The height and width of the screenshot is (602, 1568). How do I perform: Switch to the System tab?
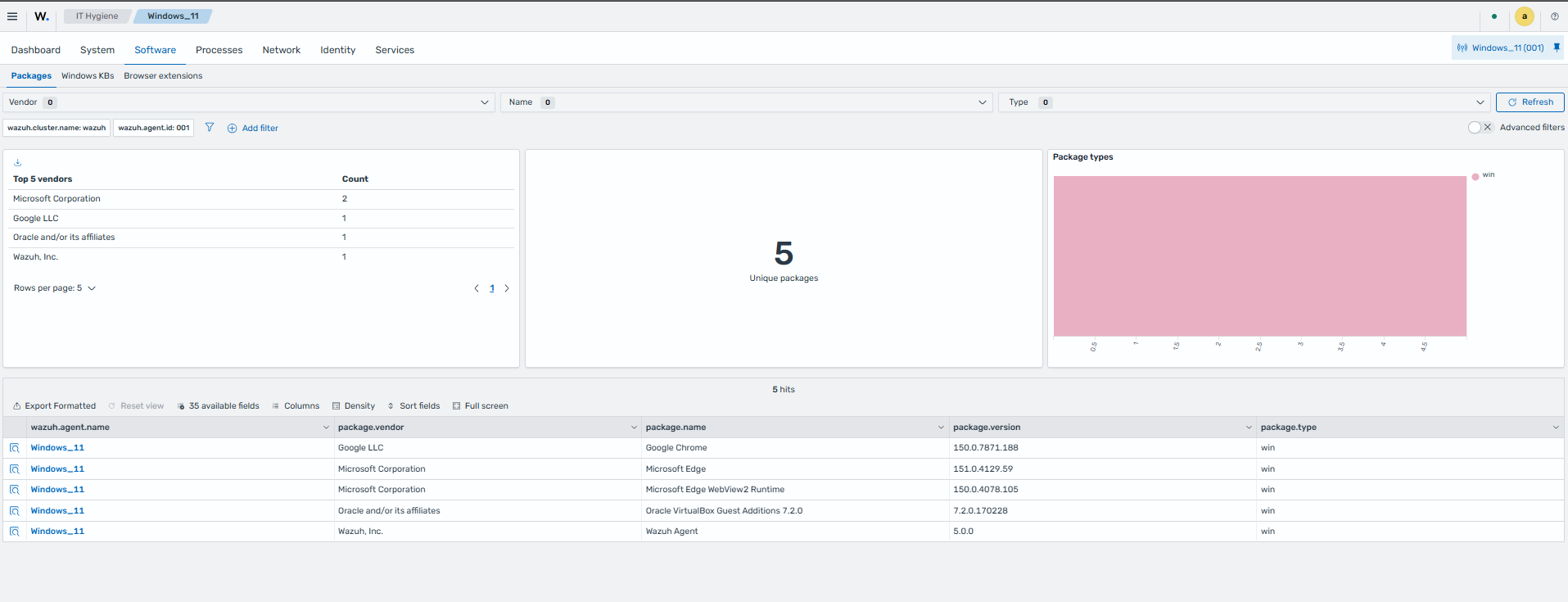pos(97,50)
